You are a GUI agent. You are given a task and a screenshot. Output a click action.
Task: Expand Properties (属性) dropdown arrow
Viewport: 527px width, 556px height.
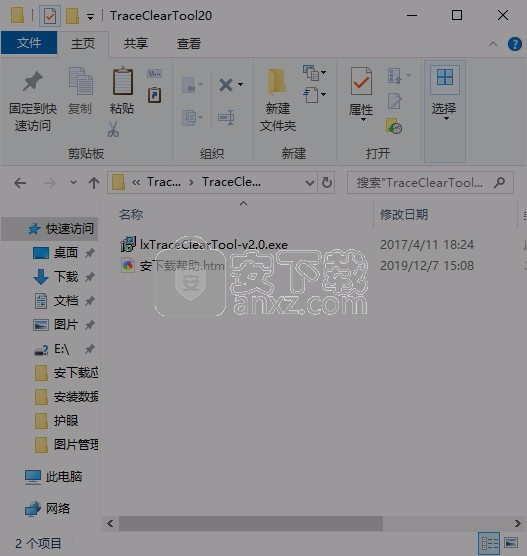(x=363, y=120)
